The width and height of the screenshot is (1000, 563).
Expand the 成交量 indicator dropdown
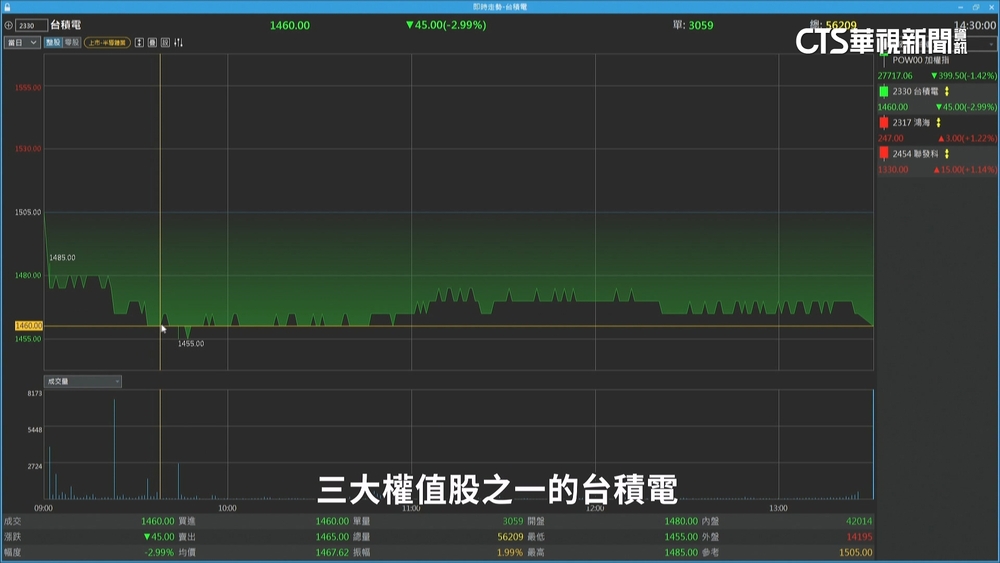[x=83, y=381]
